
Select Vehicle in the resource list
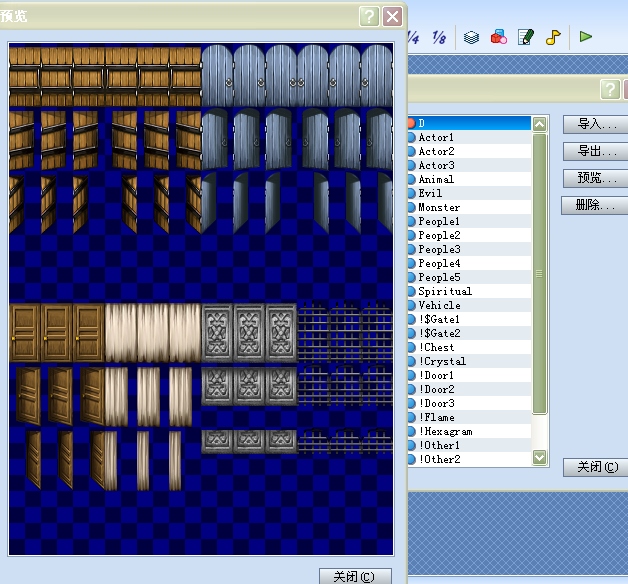(x=469, y=305)
